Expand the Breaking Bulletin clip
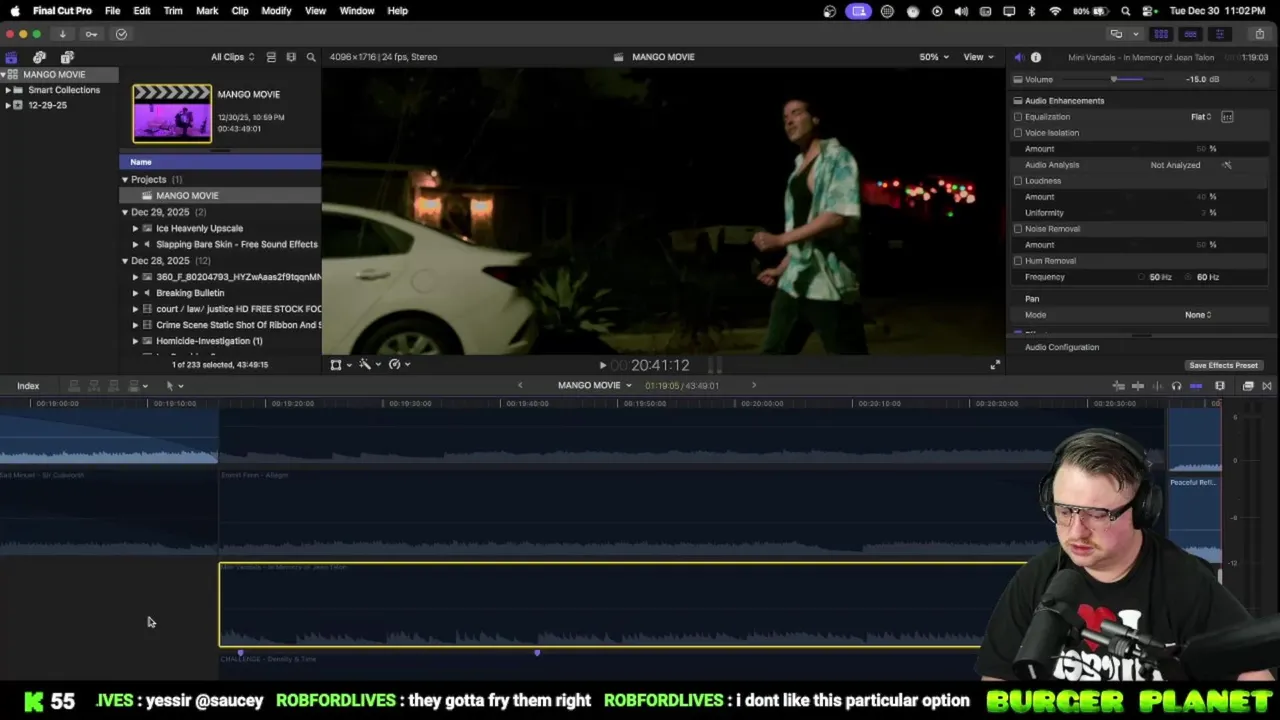Screen dimensions: 1280x720 (135, 293)
